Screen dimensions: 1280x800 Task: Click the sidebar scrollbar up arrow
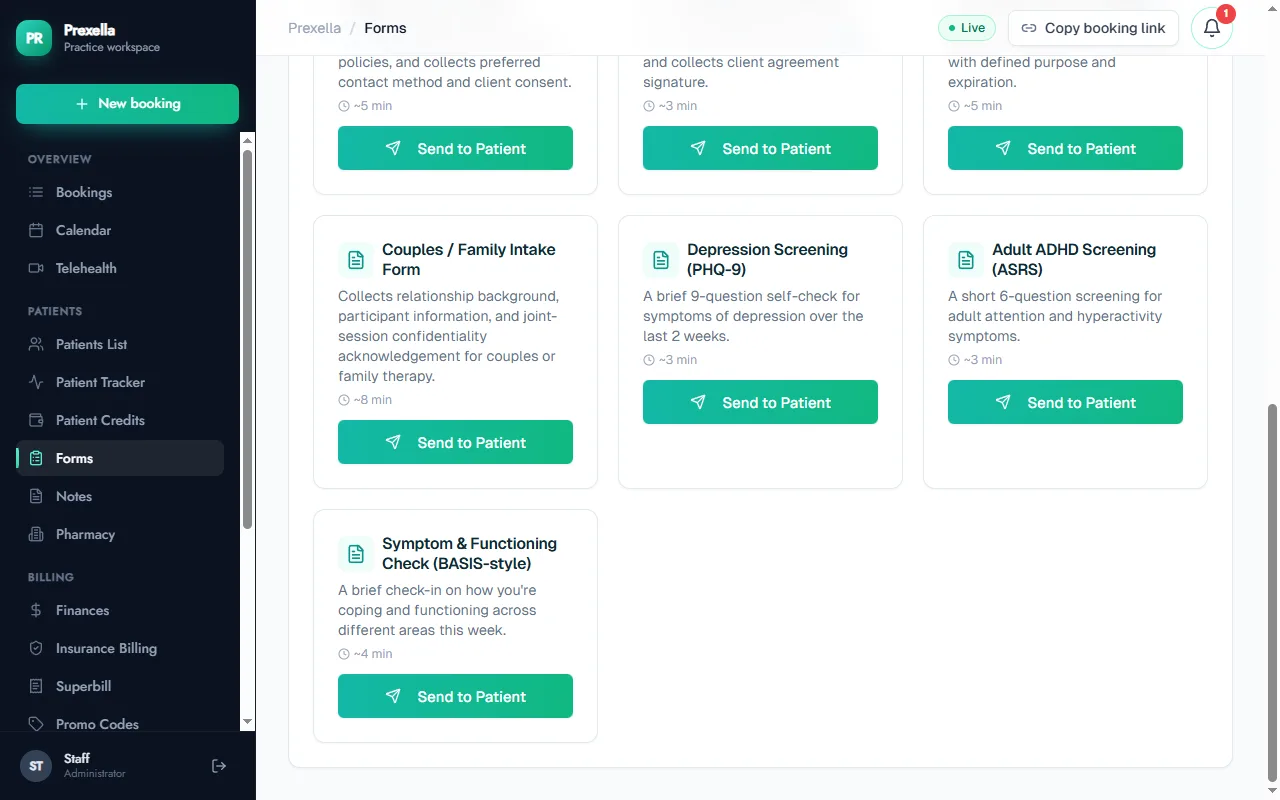[247, 140]
